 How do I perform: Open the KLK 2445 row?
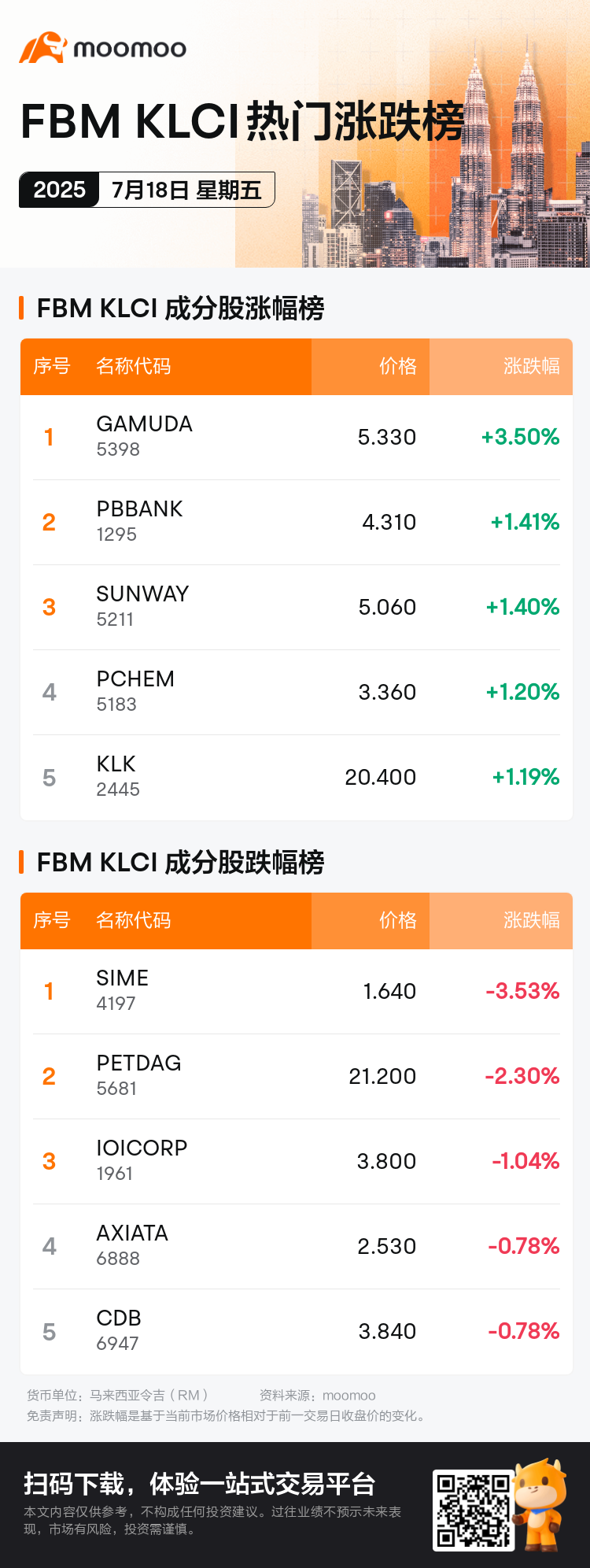[297, 777]
